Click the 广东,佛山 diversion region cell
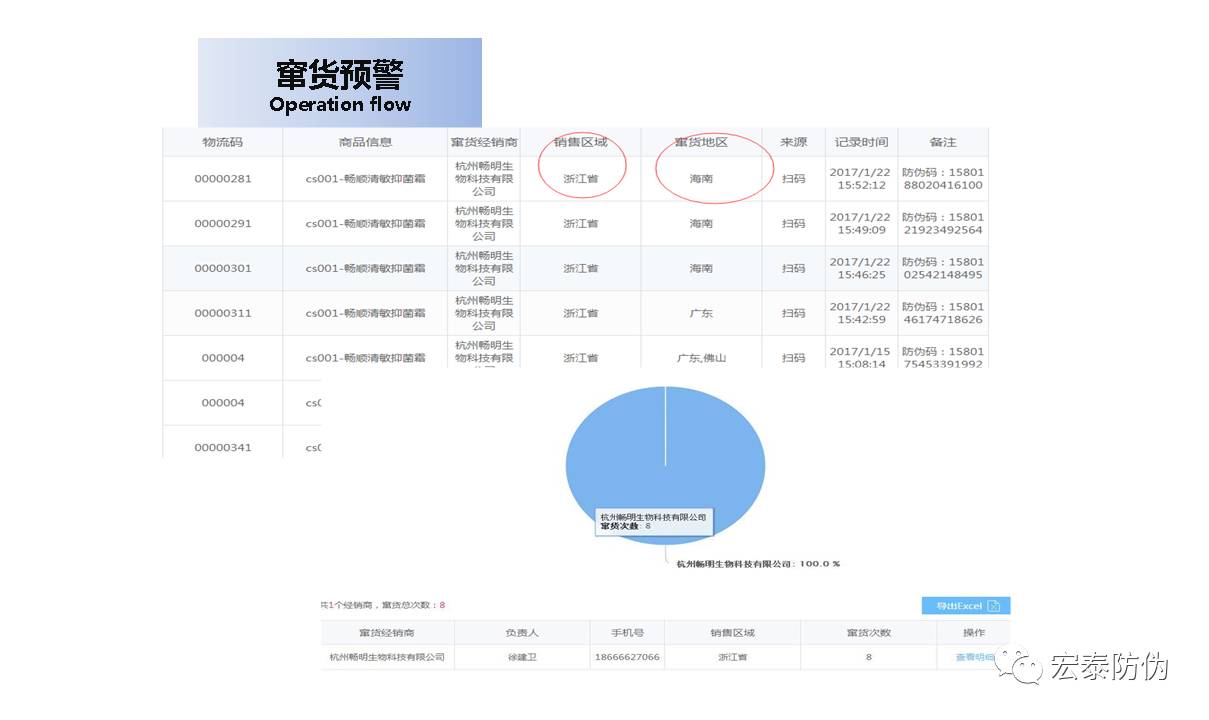Viewport: 1209px width, 720px height. pos(702,356)
